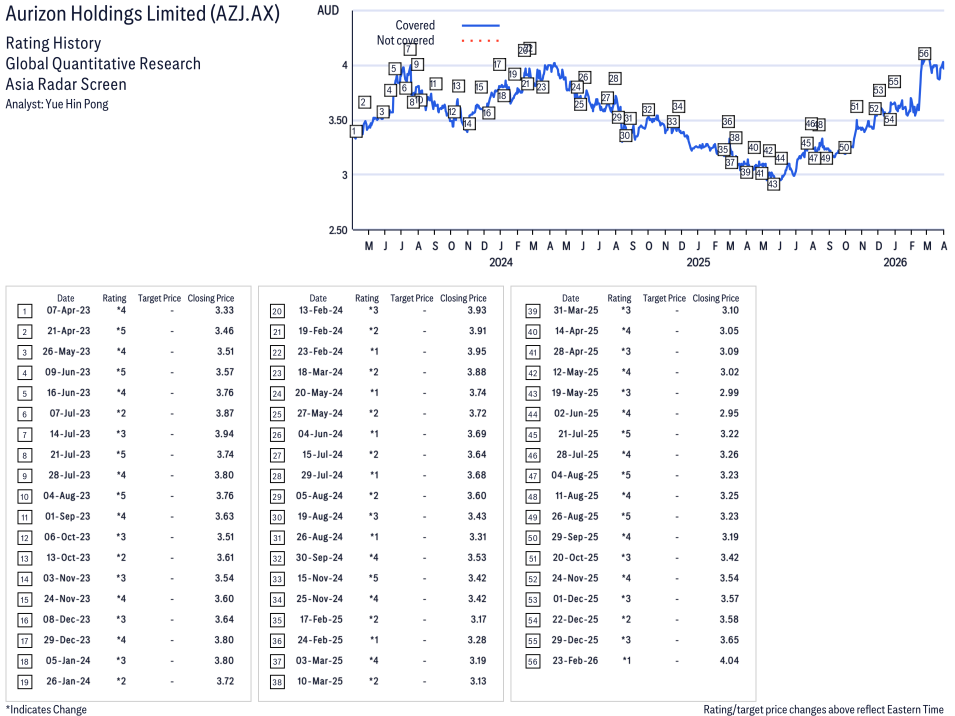Click the Closing Price header in third table

click(x=715, y=298)
